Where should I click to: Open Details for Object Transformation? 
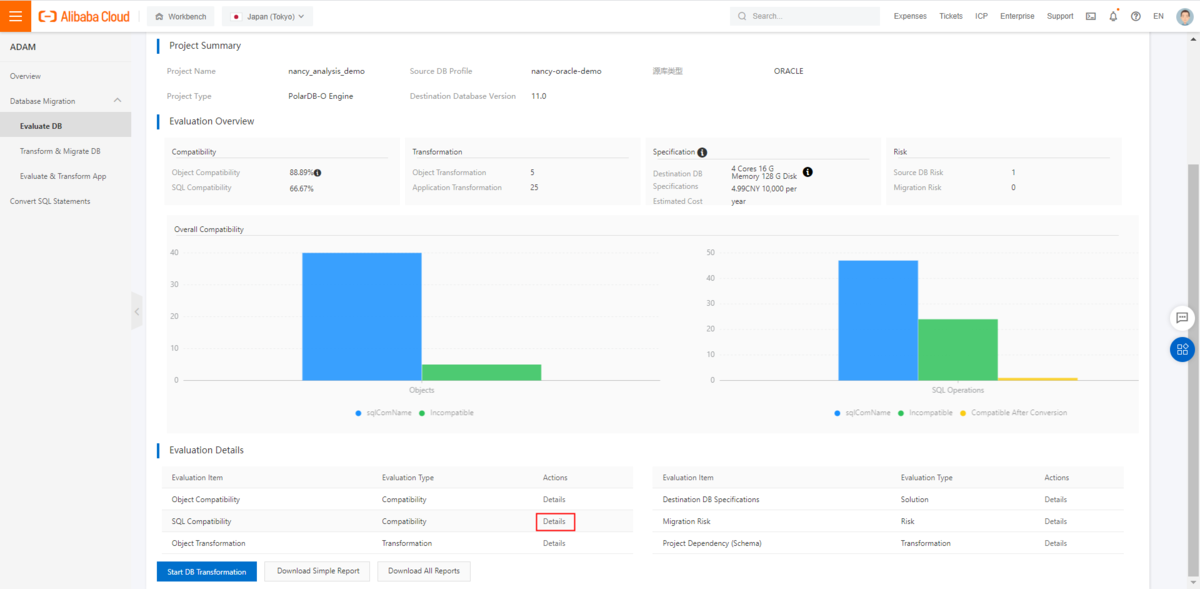point(554,543)
